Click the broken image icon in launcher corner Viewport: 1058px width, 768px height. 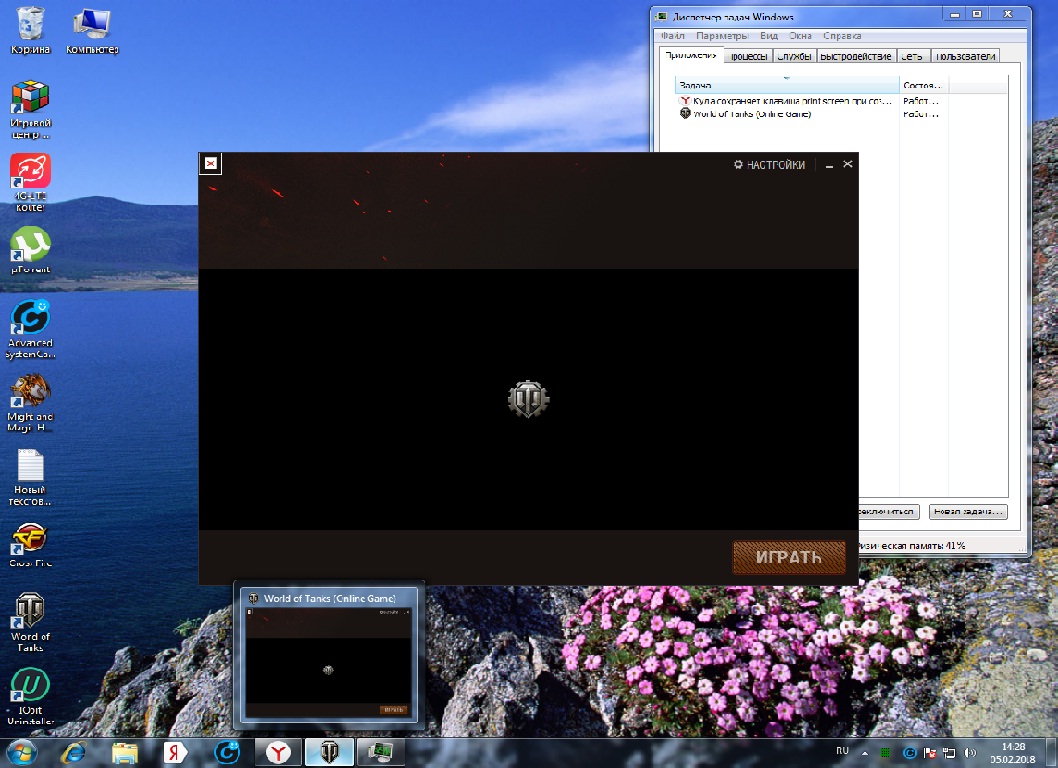point(211,164)
